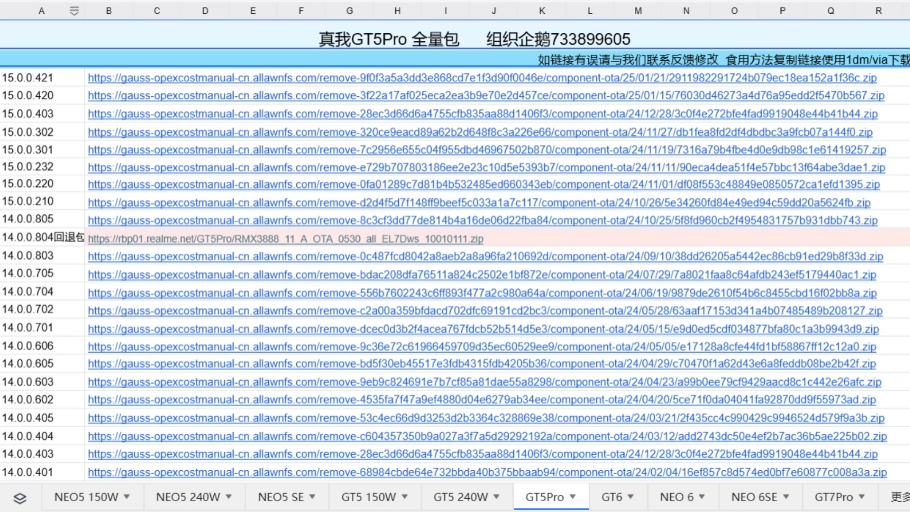Show more sheets via 更多 button
Screen dimensions: 910x512
[900, 497]
